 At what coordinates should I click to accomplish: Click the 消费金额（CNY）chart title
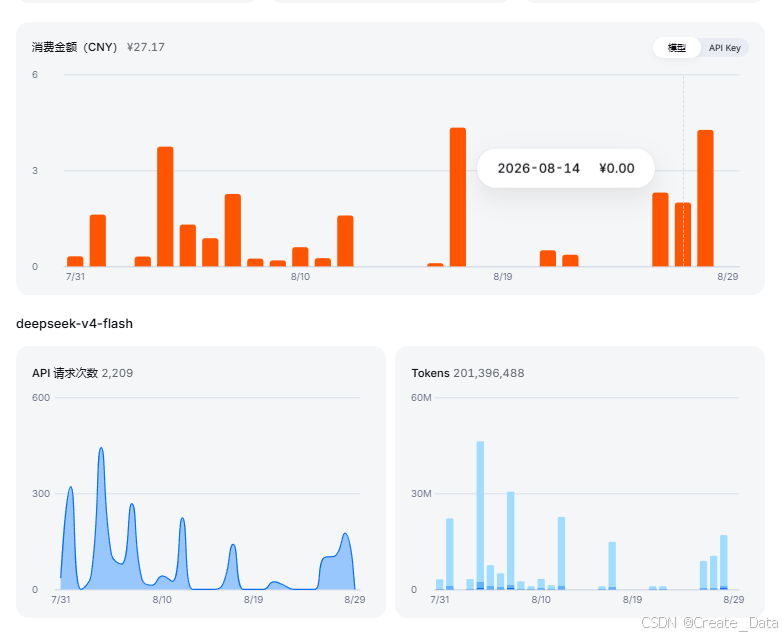(75, 47)
